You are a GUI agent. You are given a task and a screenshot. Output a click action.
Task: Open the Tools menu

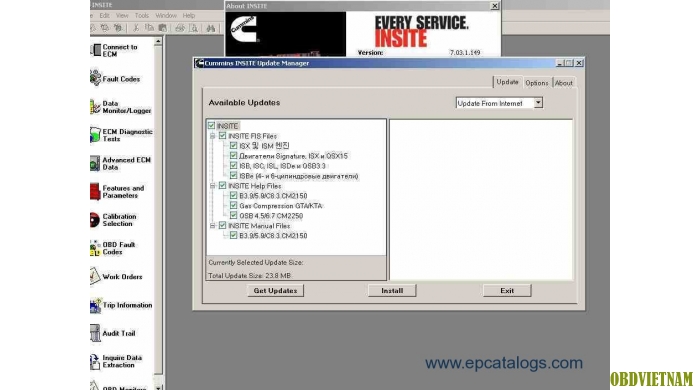pyautogui.click(x=142, y=15)
